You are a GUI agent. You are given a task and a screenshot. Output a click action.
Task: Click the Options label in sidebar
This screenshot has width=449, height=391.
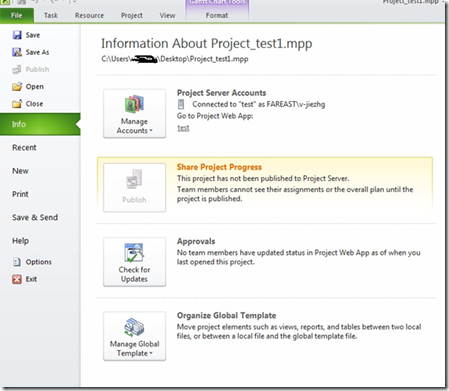click(39, 262)
